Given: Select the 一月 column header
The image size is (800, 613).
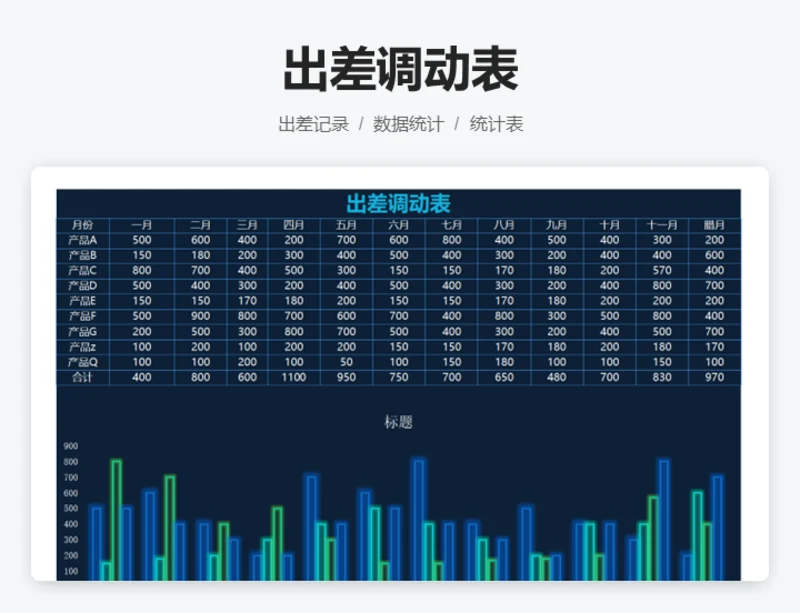Looking at the screenshot, I should [142, 225].
